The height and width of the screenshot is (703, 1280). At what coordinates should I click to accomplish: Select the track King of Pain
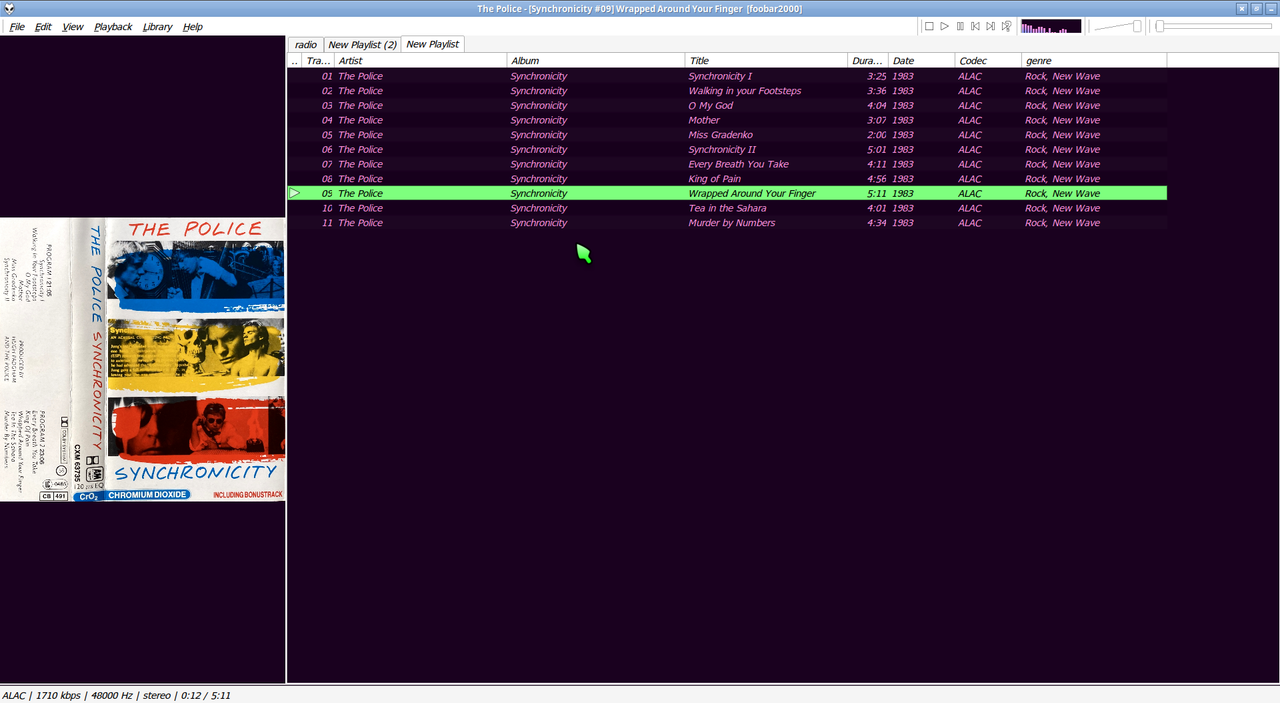[x=727, y=179]
